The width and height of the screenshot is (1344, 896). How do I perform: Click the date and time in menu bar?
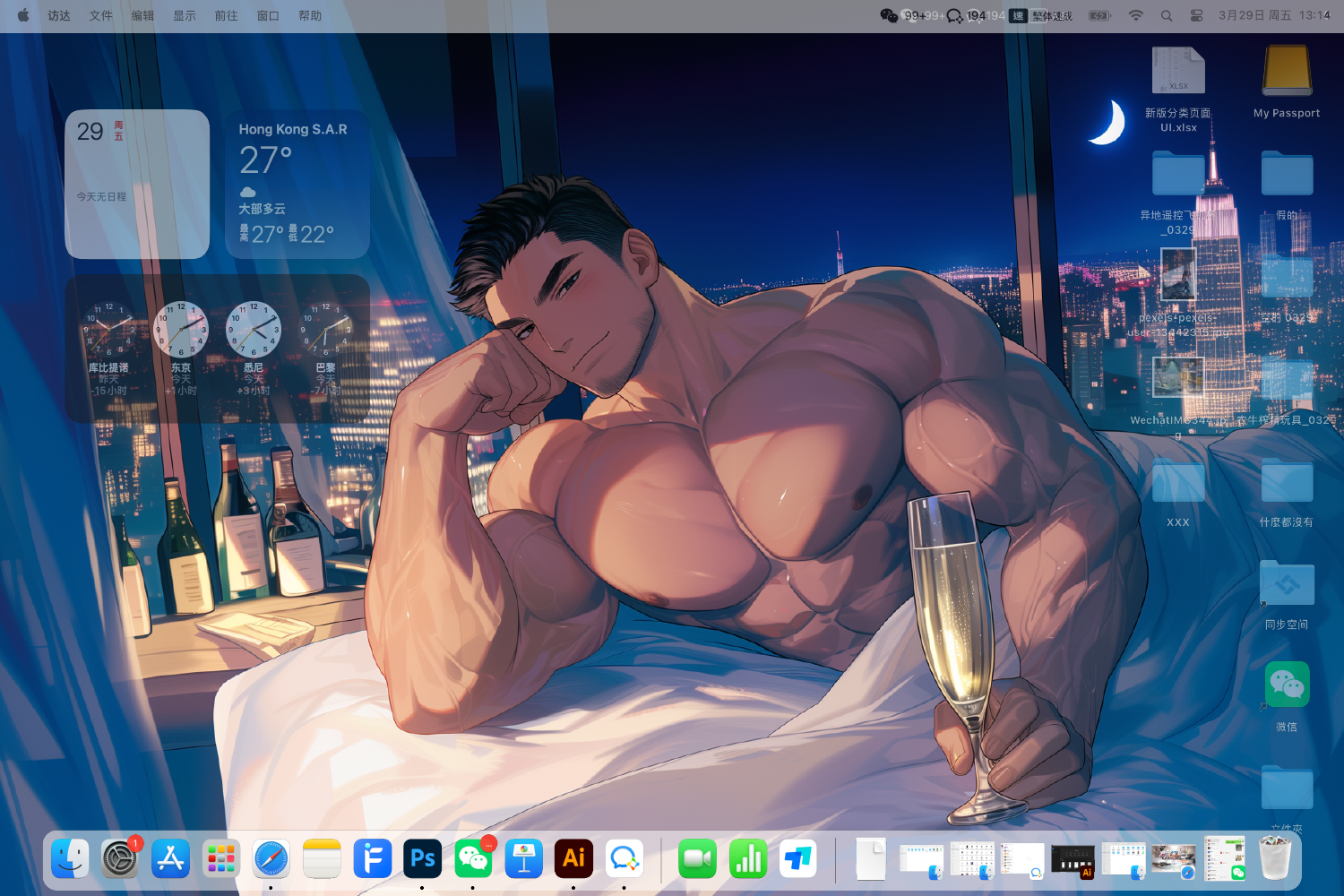pos(1273,15)
